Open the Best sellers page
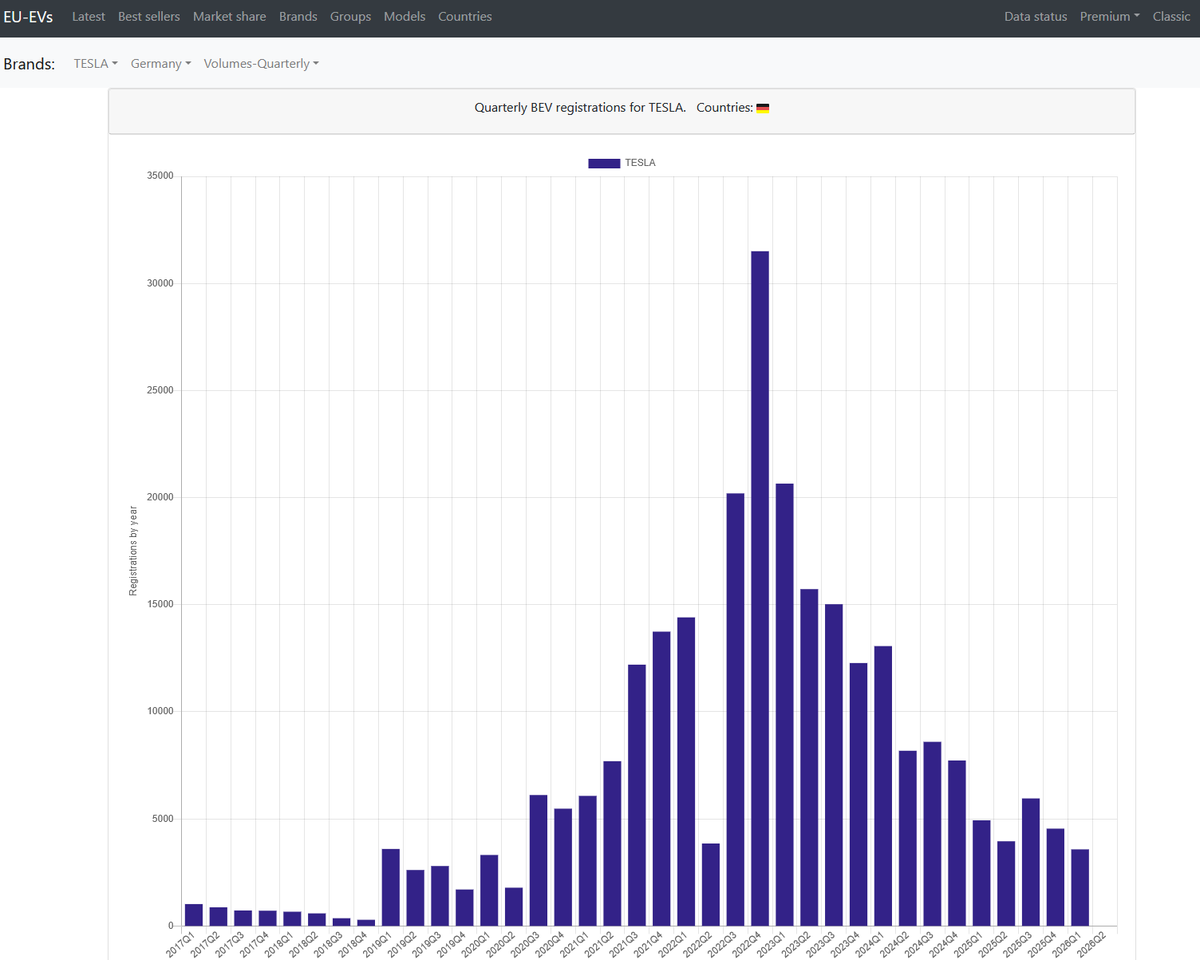The image size is (1200, 960). 149,17
